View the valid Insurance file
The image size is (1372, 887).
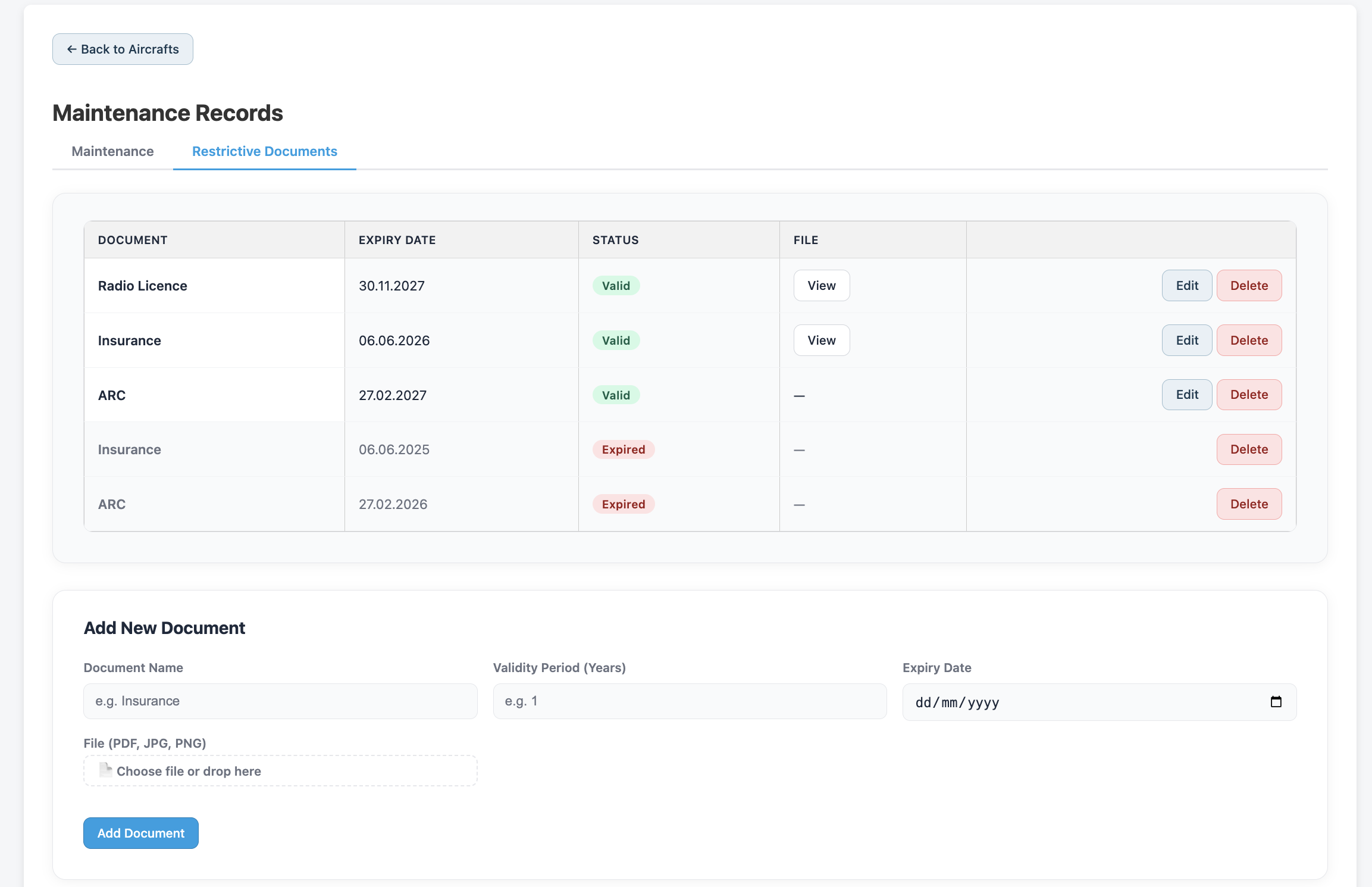(x=822, y=341)
